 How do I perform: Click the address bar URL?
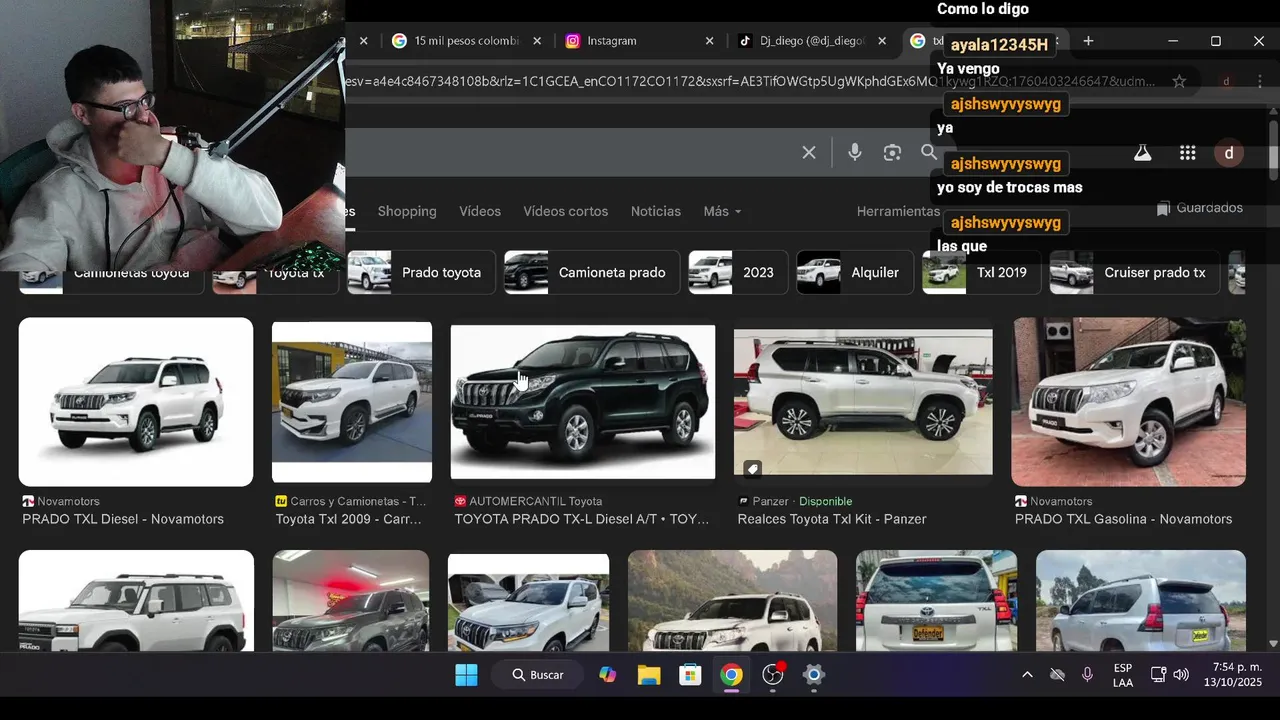750,81
